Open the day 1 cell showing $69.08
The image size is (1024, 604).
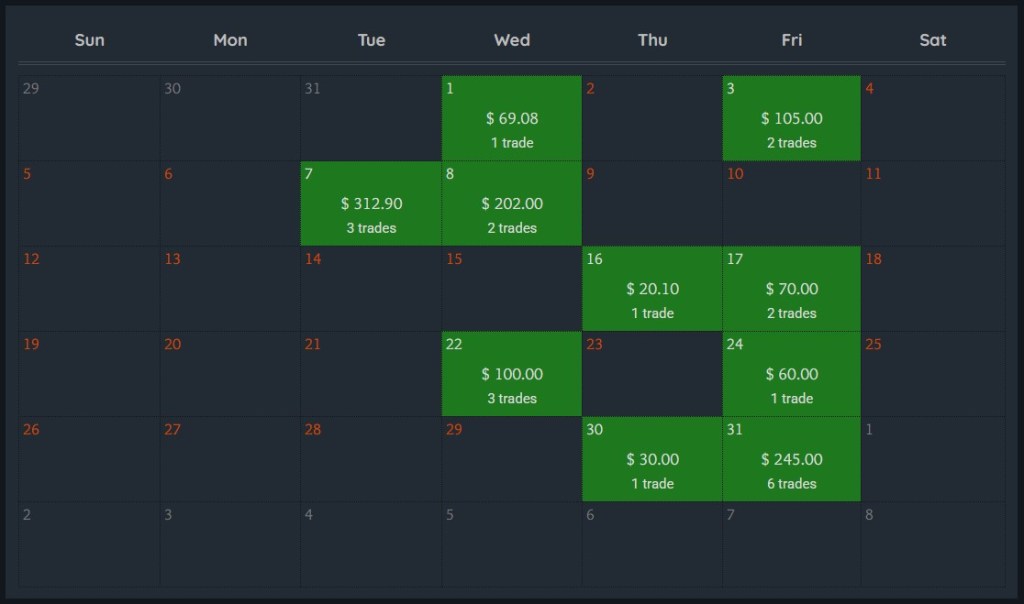coord(511,118)
